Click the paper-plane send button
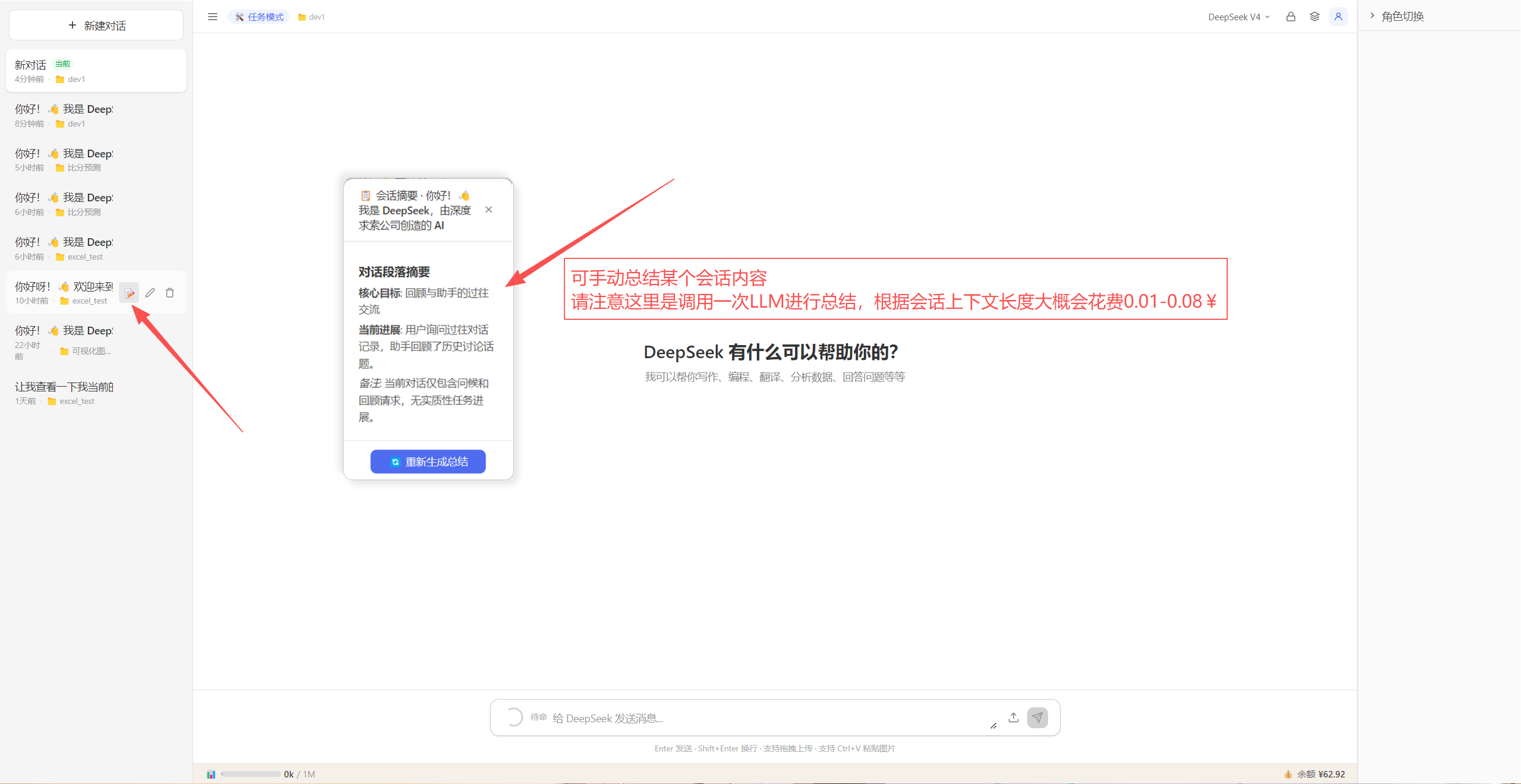Viewport: 1521px width, 784px height. pyautogui.click(x=1037, y=717)
